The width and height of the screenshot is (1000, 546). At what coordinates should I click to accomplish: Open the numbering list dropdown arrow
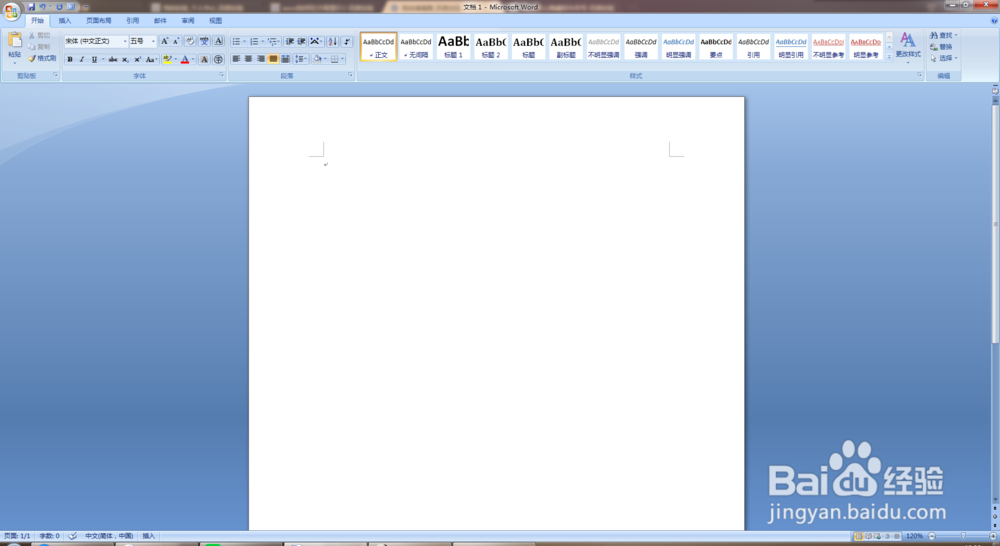coord(263,41)
